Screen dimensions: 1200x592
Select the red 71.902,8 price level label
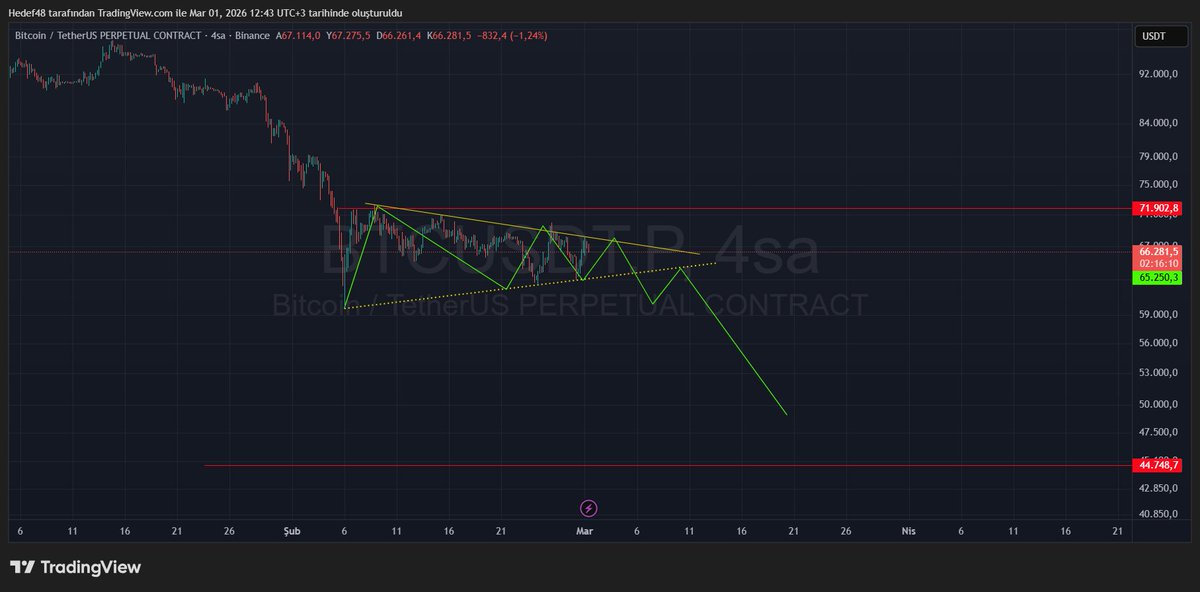pyautogui.click(x=1157, y=208)
